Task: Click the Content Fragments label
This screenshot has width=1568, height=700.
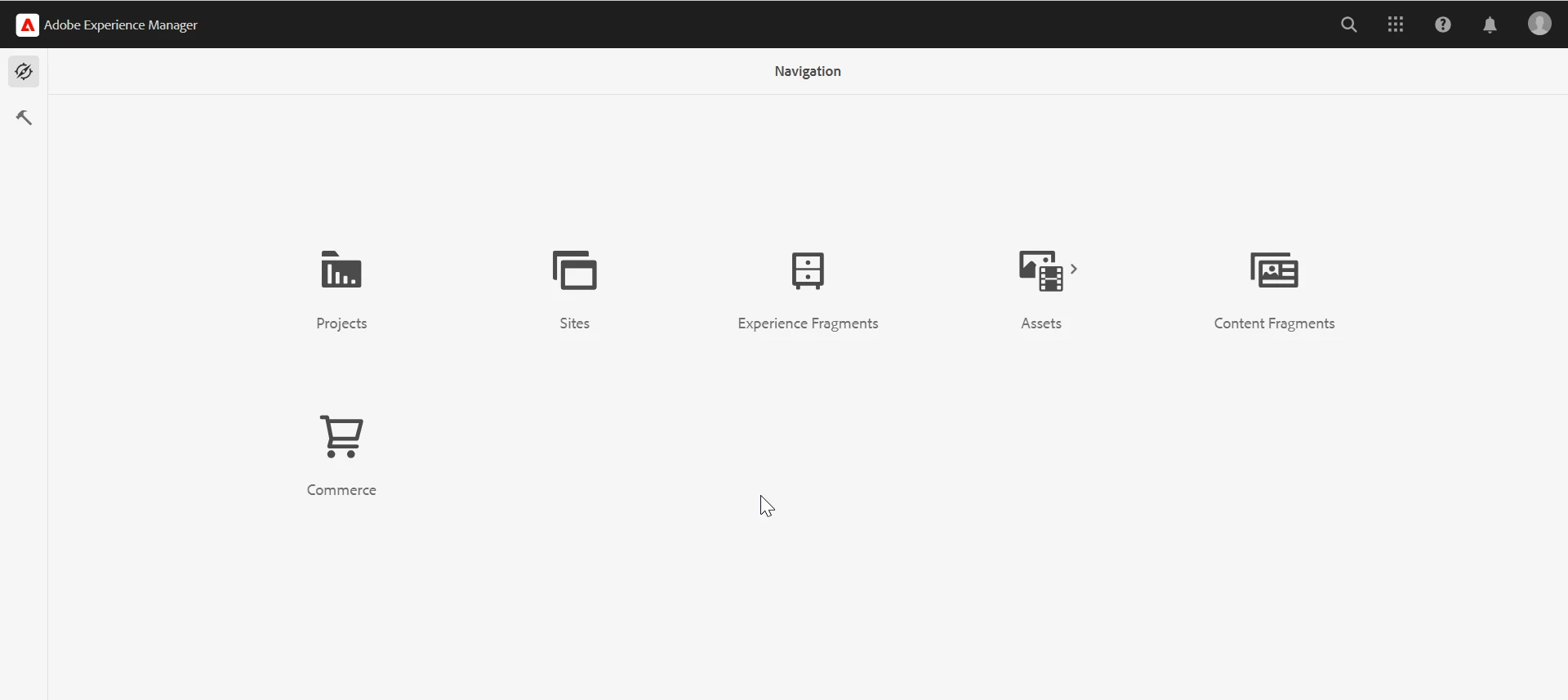Action: (1274, 324)
